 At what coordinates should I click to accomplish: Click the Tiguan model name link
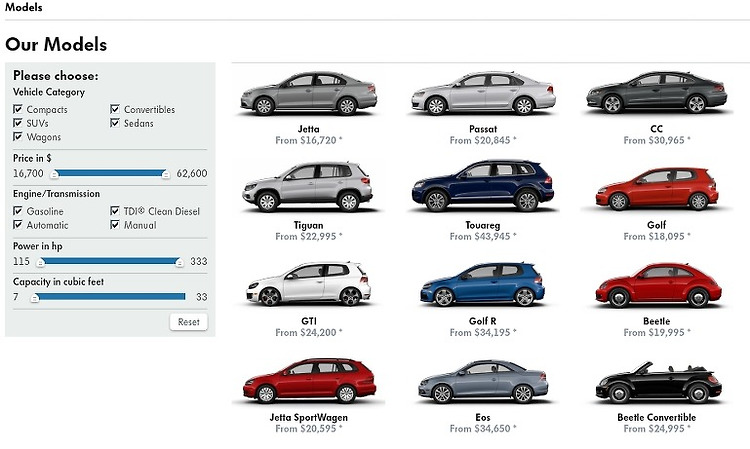(x=309, y=225)
